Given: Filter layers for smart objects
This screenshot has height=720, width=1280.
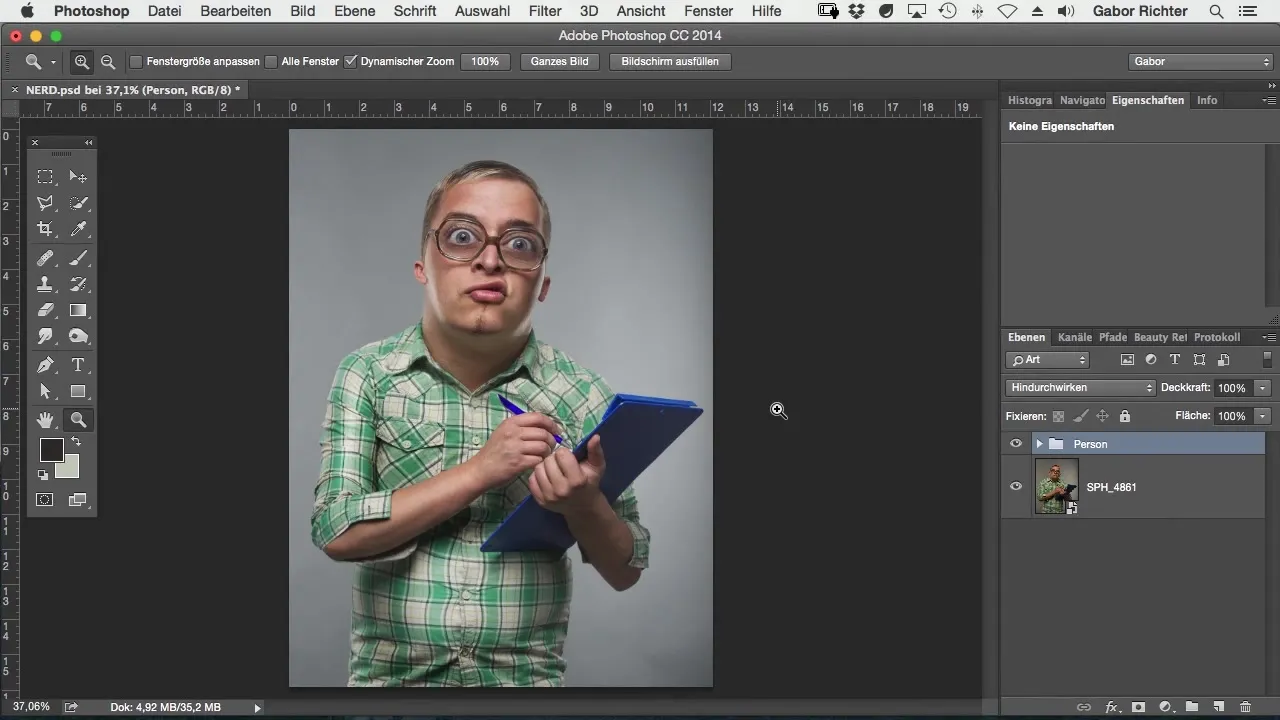Looking at the screenshot, I should coord(1223,360).
